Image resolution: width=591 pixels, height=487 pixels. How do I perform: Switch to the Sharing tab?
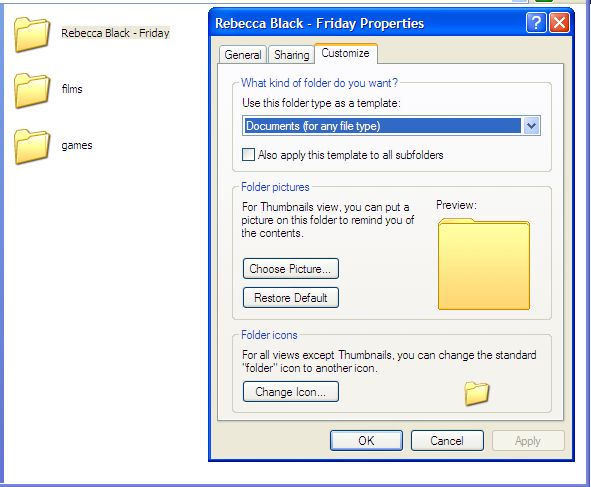(x=291, y=55)
